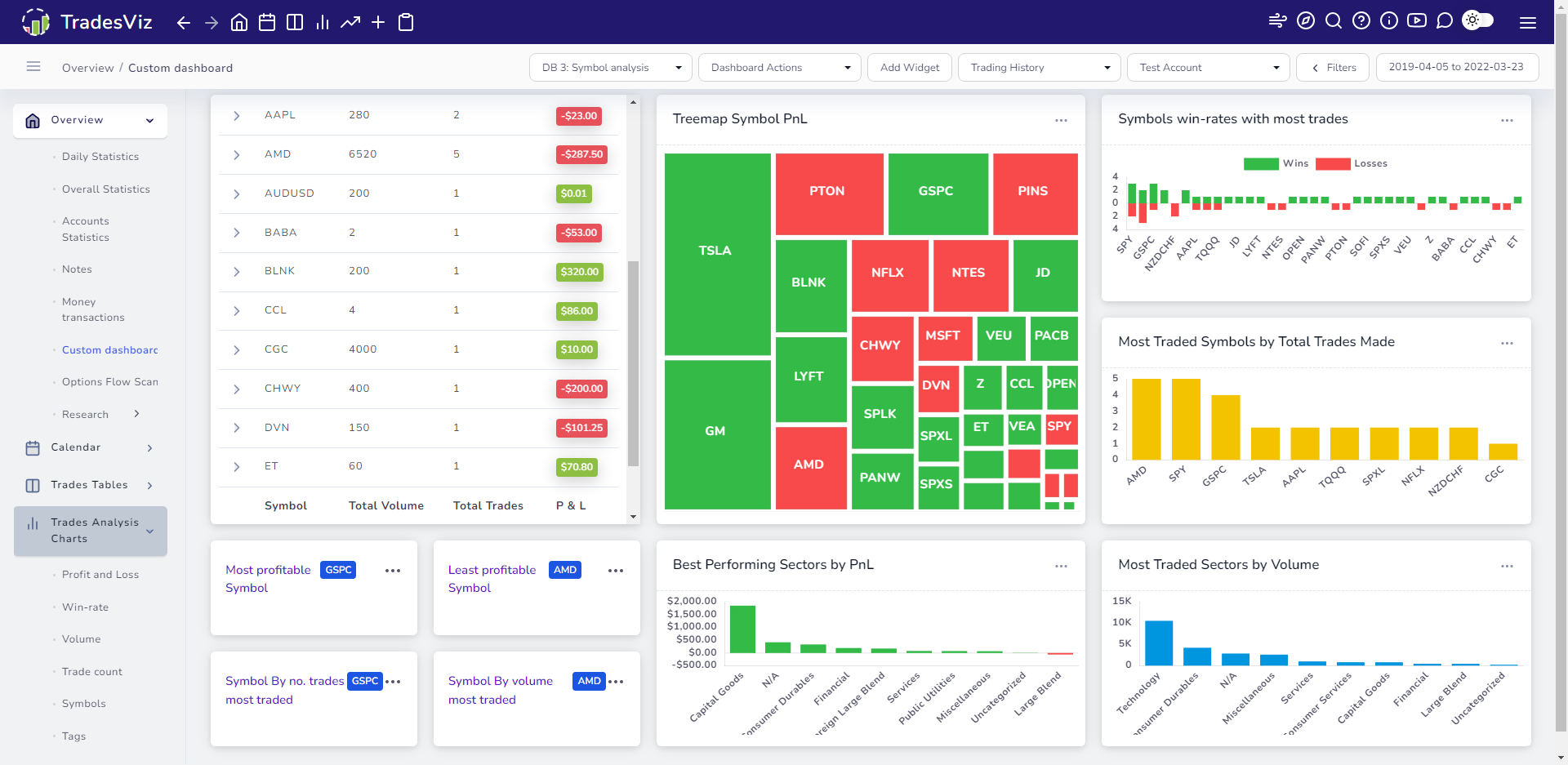The image size is (1568, 765).
Task: Click the TSLA block in the treemap
Action: point(718,254)
